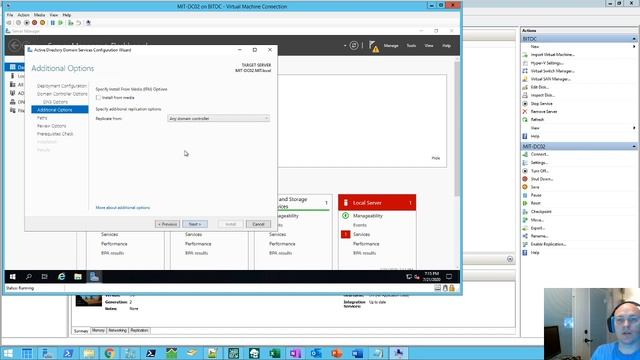640x360 pixels.
Task: Expand the View submenu arrow in Actions
Action: click(x=634, y=128)
